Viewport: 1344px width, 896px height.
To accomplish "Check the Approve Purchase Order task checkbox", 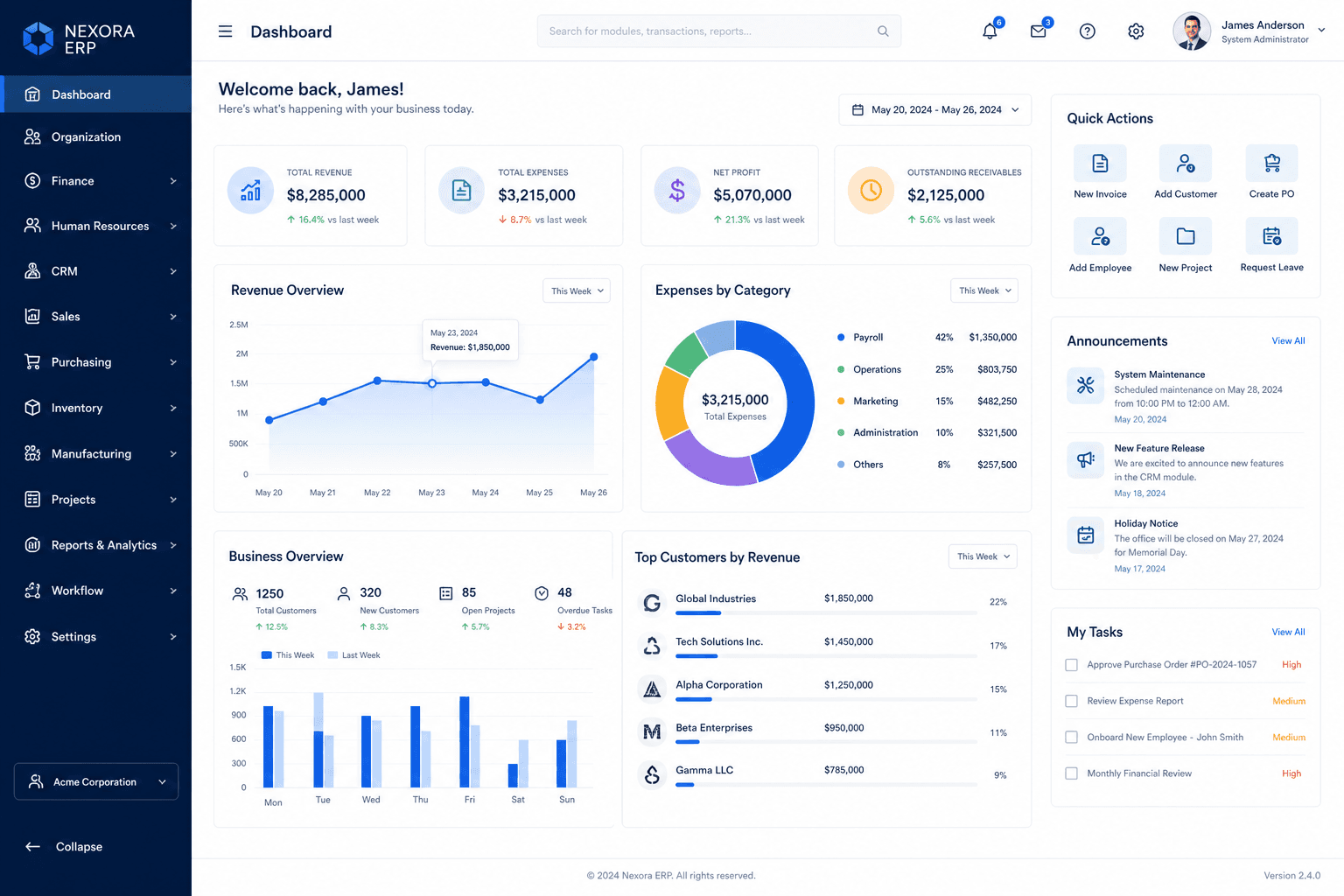I will tap(1071, 665).
